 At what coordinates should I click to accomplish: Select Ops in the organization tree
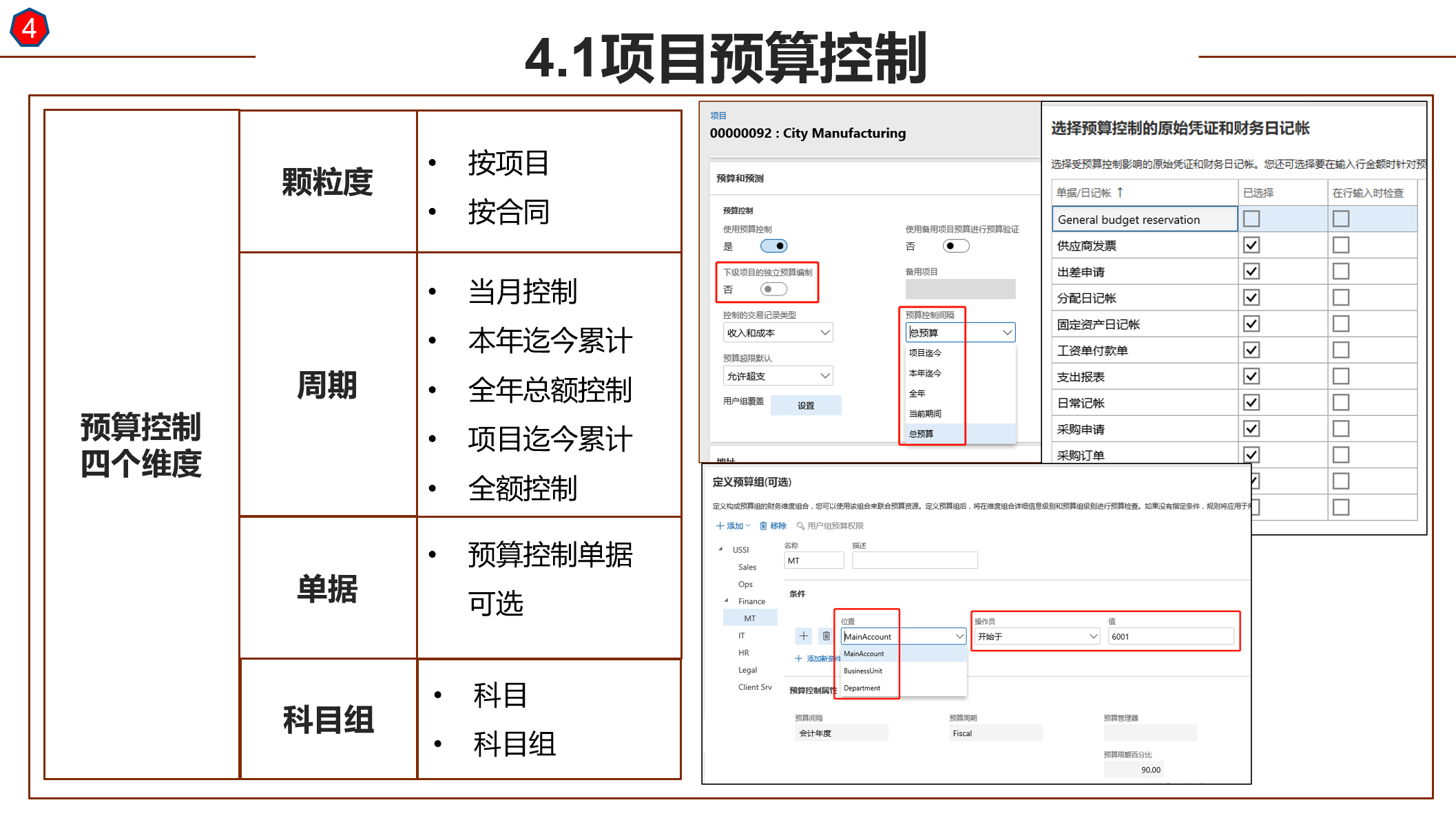(745, 584)
